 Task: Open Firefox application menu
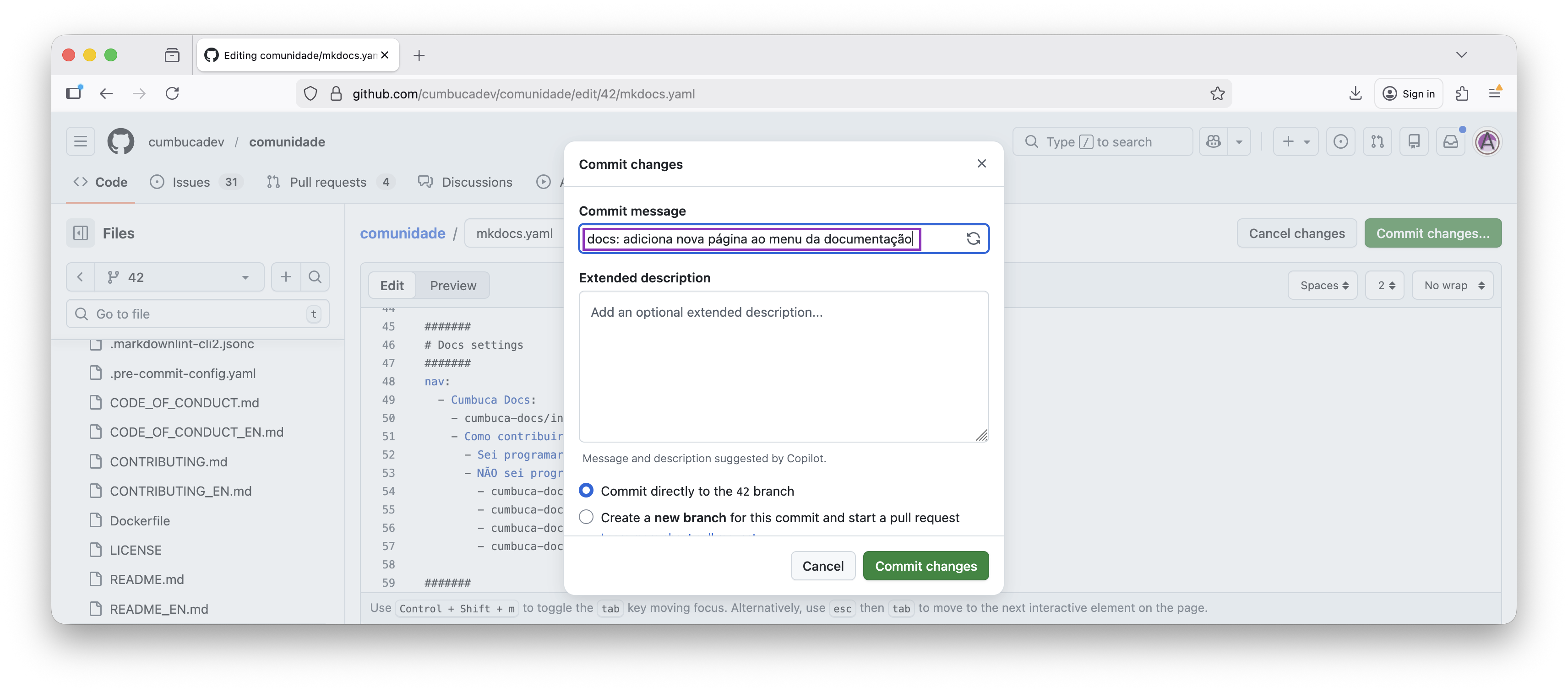[1495, 93]
